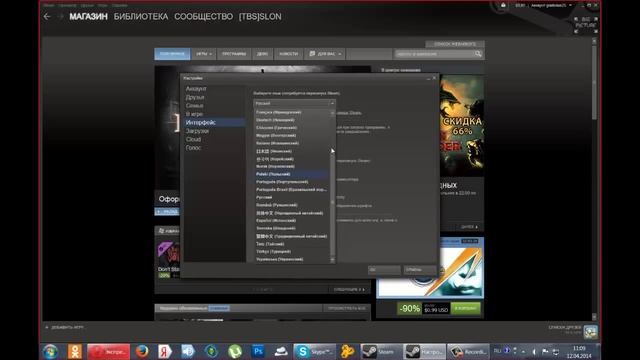The image size is (640, 360).
Task: Choose Português-Brasil in the language list
Action: [291, 190]
